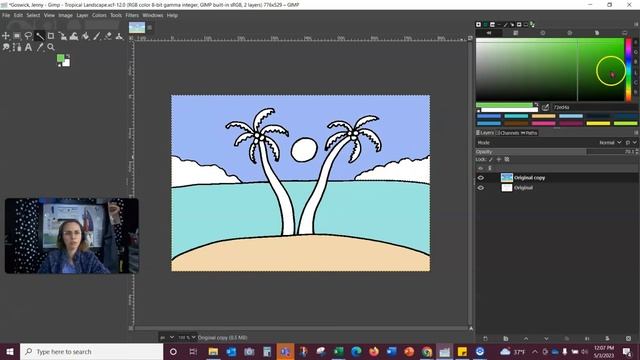Select the Text tool
Image resolution: width=640 pixels, height=360 pixels.
tap(28, 47)
